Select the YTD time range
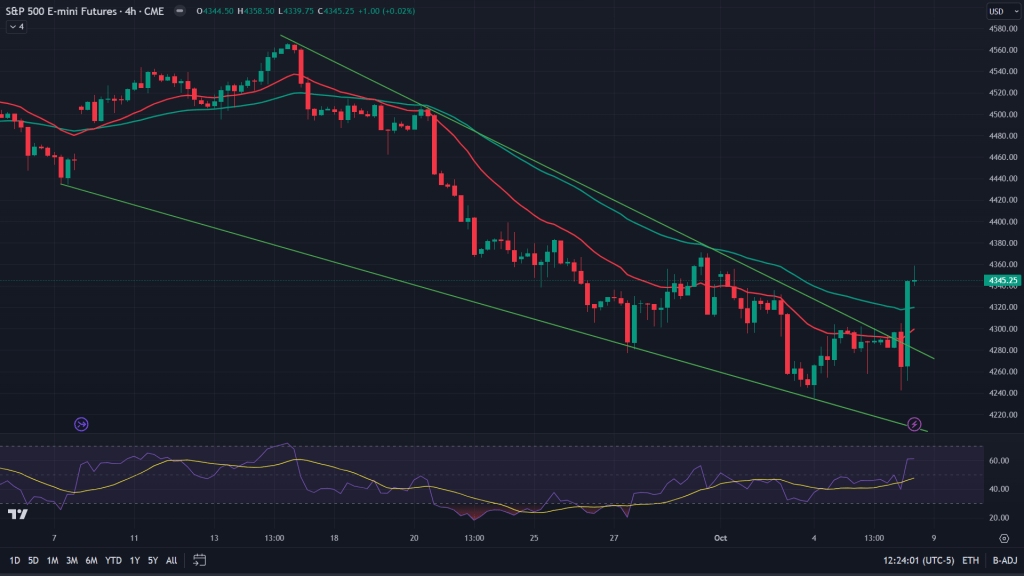This screenshot has height=576, width=1024. [x=112, y=560]
